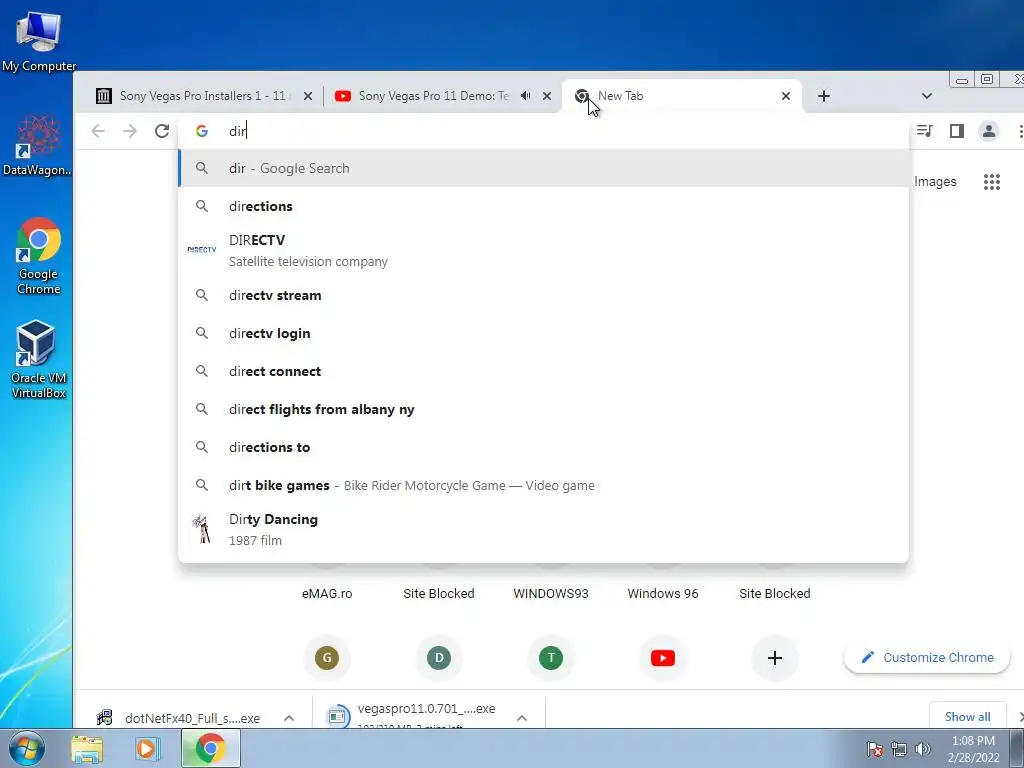
Task: Pick the 'directv login' suggestion
Action: (x=543, y=333)
